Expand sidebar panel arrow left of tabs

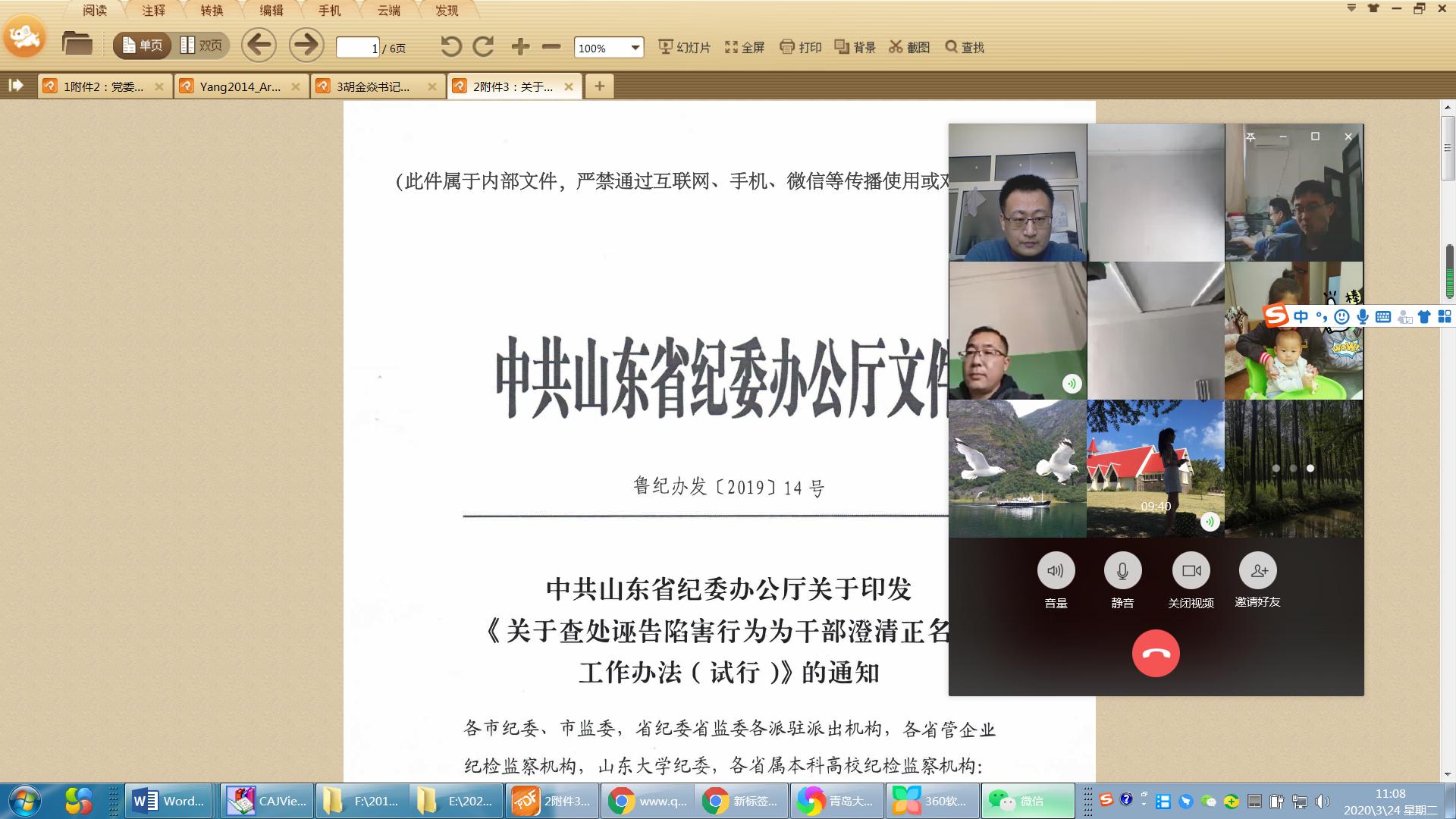[16, 86]
